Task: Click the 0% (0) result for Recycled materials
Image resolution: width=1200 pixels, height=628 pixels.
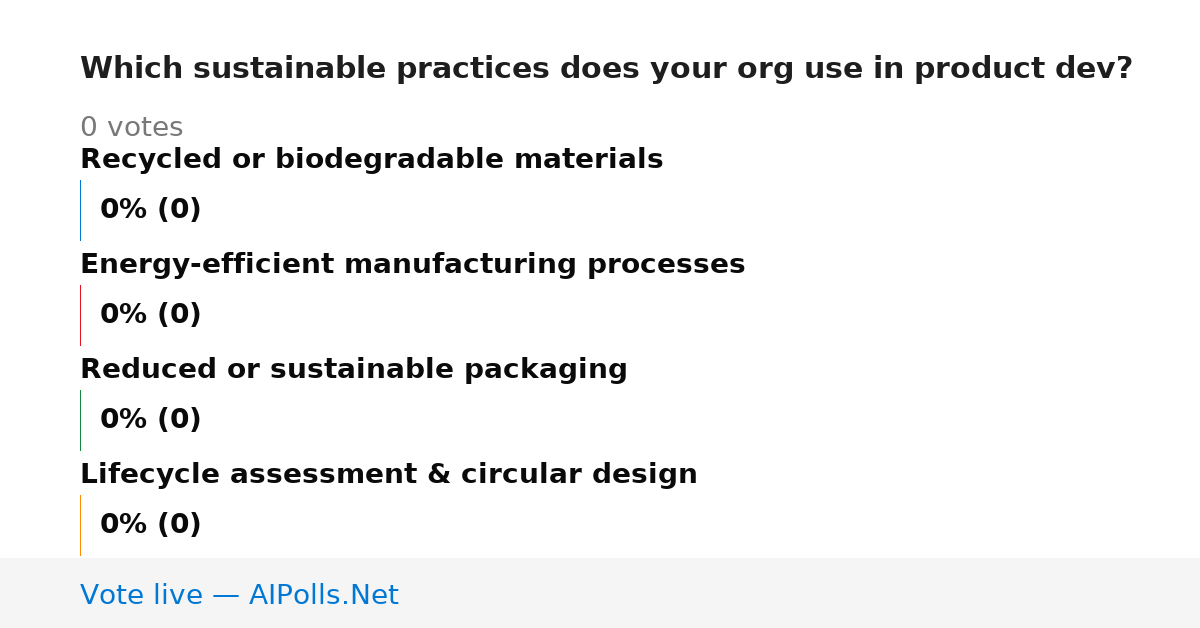Action: coord(150,210)
